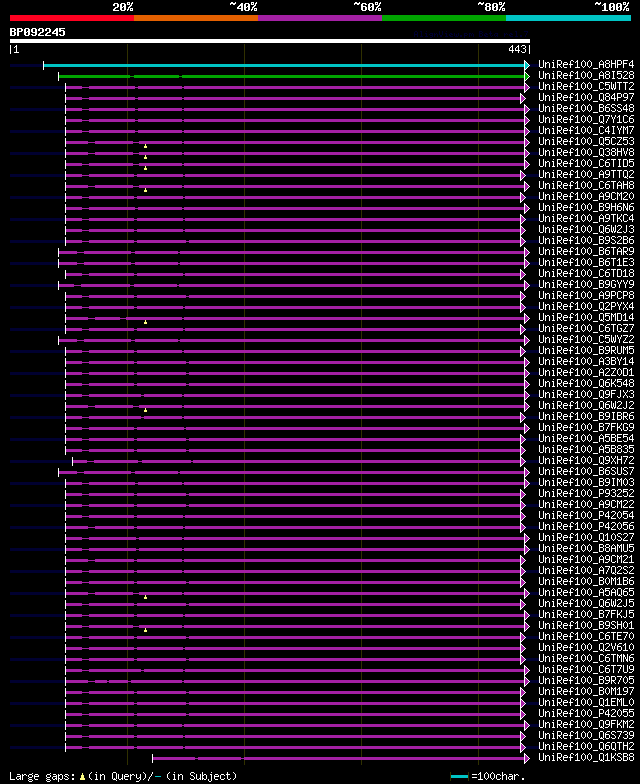Click the purple arrowhead on the B7FKG9 row
Screen dimensions: 640x784
pyautogui.click(x=527, y=428)
